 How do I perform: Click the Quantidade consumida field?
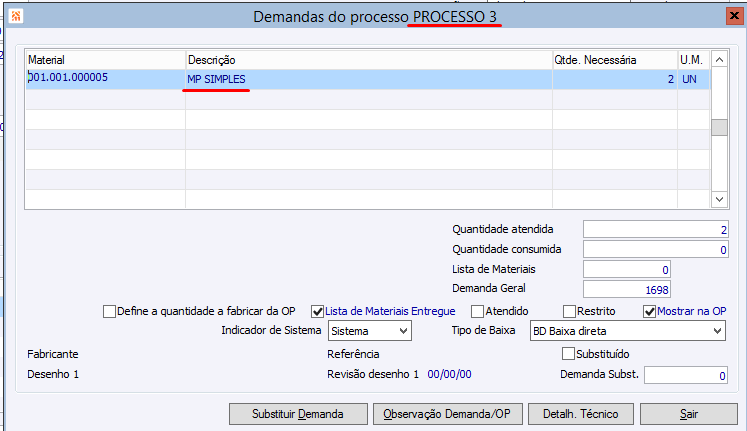[x=656, y=250]
